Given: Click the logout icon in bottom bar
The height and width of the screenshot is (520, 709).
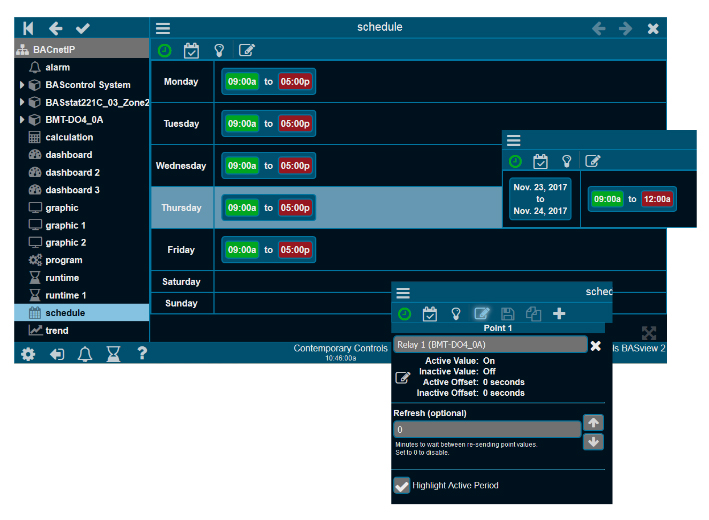Looking at the screenshot, I should click(x=57, y=353).
